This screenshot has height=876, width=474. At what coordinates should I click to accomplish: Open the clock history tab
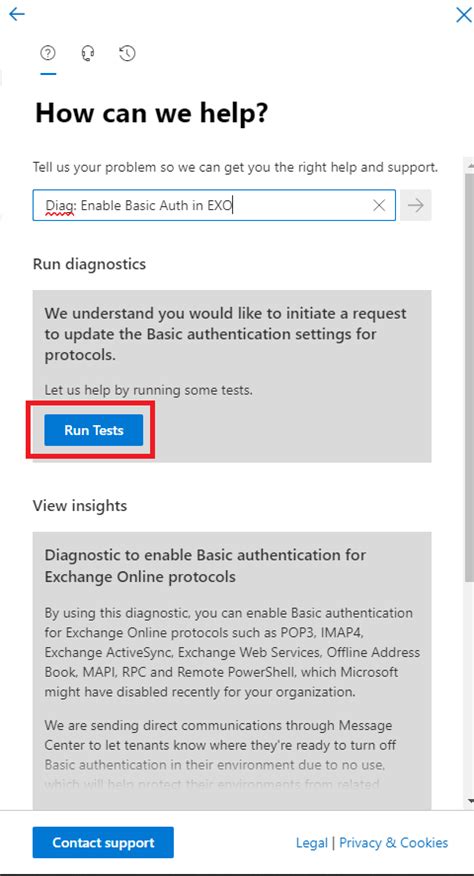pyautogui.click(x=127, y=53)
